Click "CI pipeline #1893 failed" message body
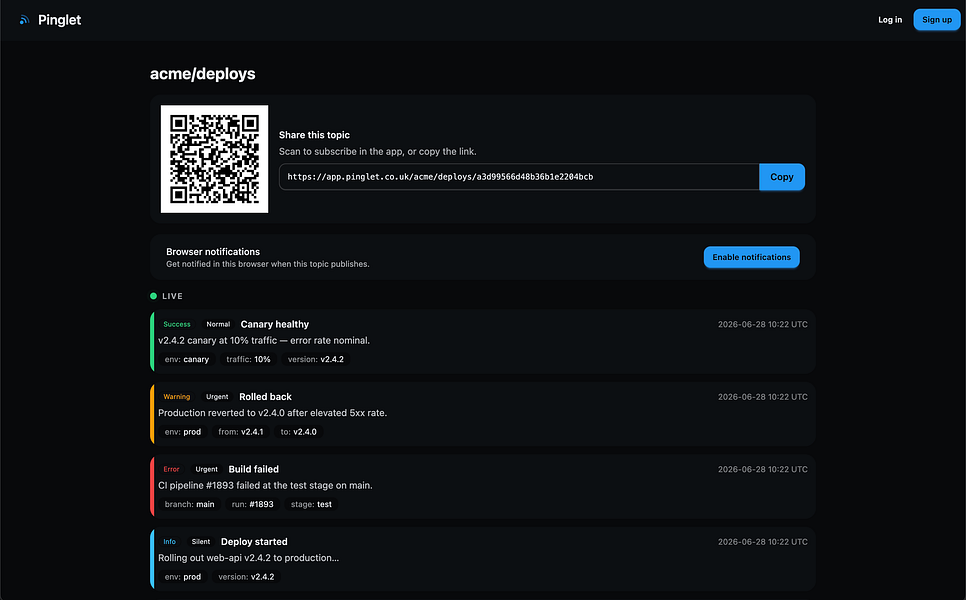 click(265, 485)
